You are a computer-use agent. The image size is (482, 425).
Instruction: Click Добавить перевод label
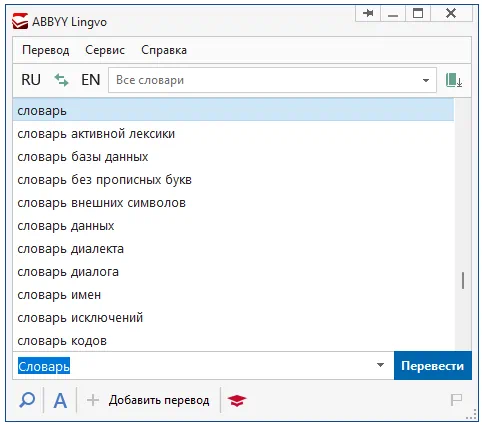click(159, 400)
